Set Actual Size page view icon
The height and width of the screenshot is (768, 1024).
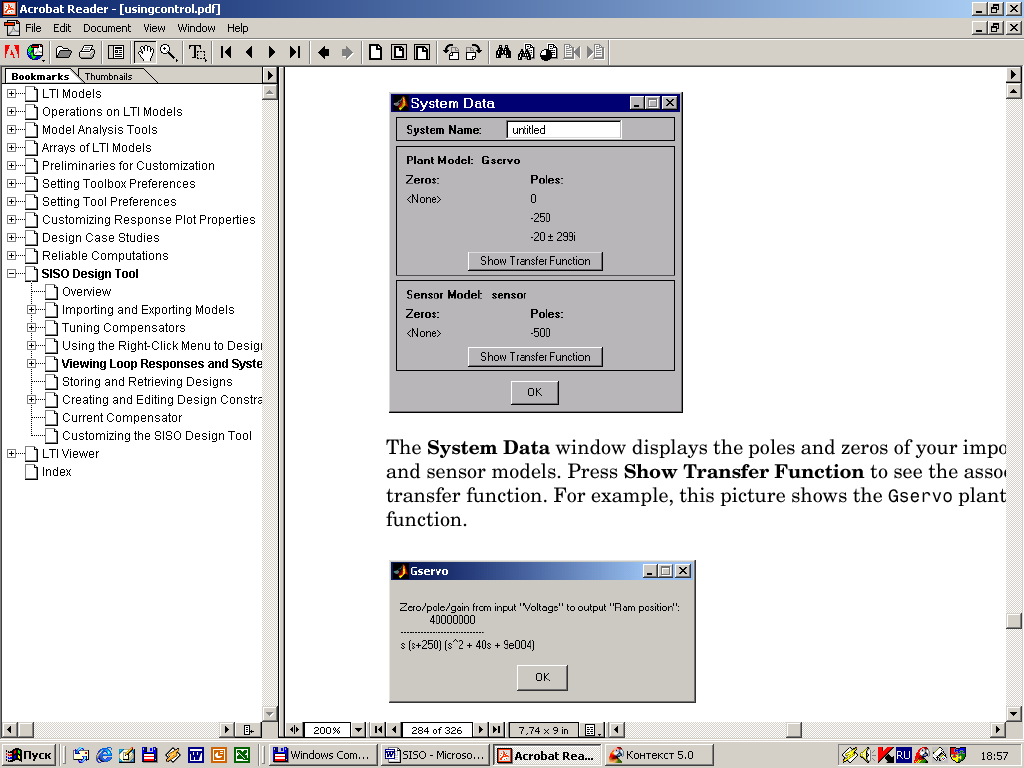[376, 52]
